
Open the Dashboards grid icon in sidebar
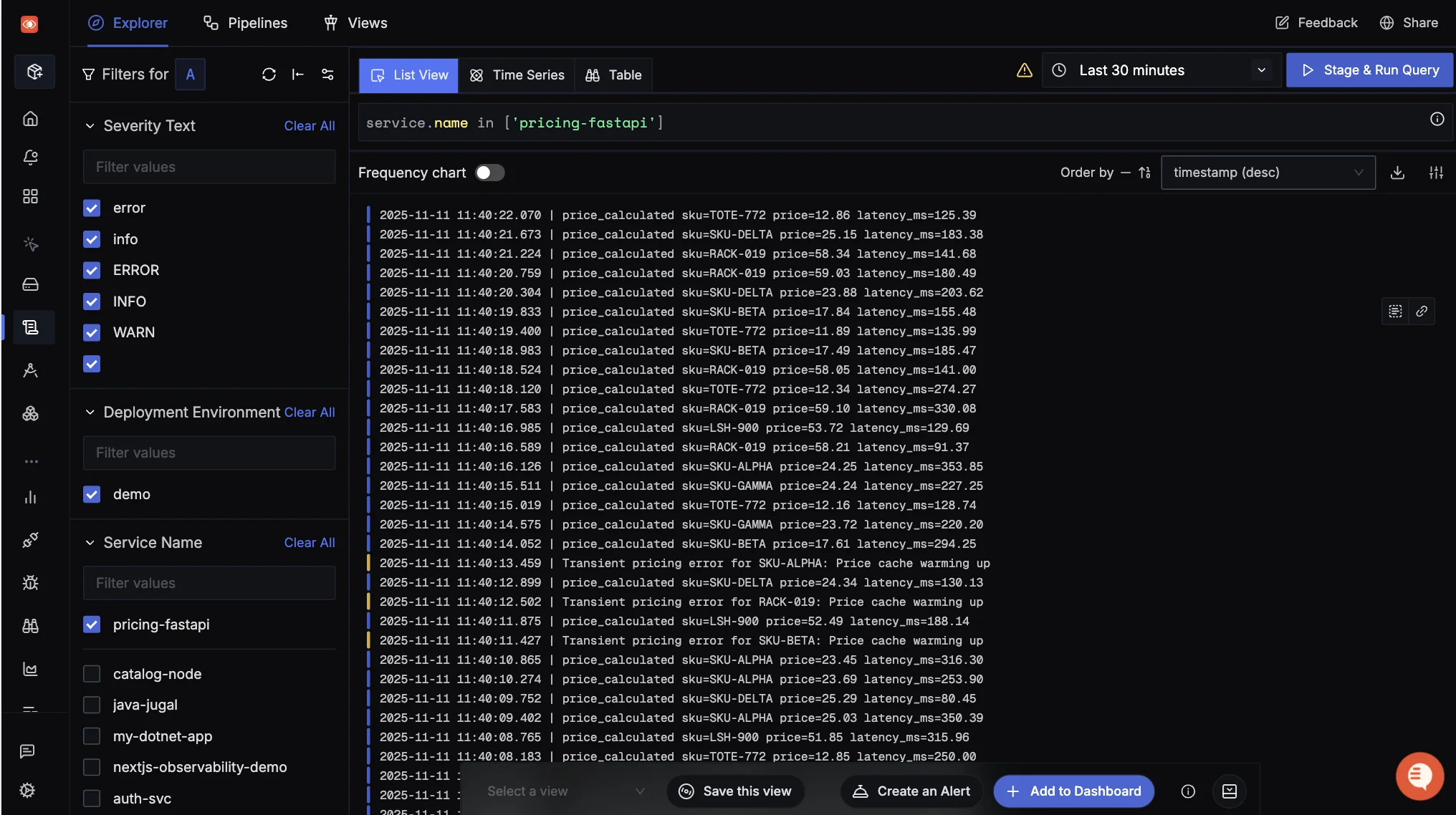tap(31, 196)
